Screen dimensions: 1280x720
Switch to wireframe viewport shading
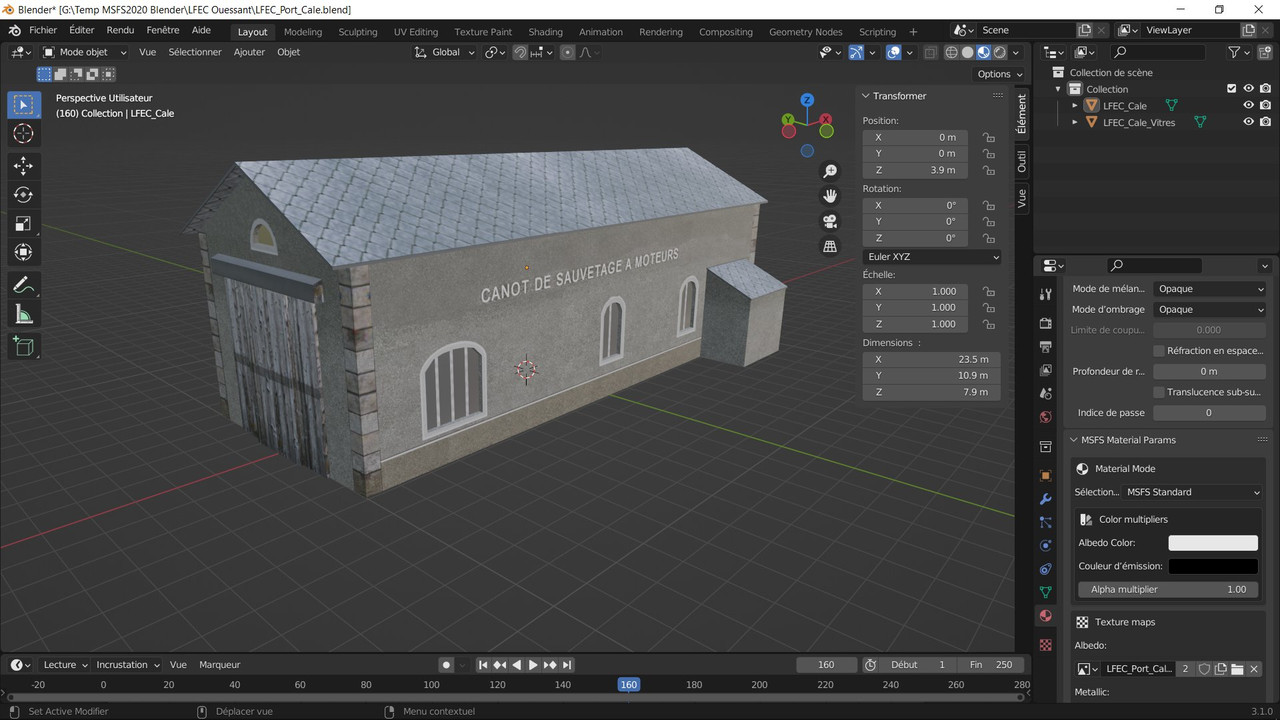point(951,52)
